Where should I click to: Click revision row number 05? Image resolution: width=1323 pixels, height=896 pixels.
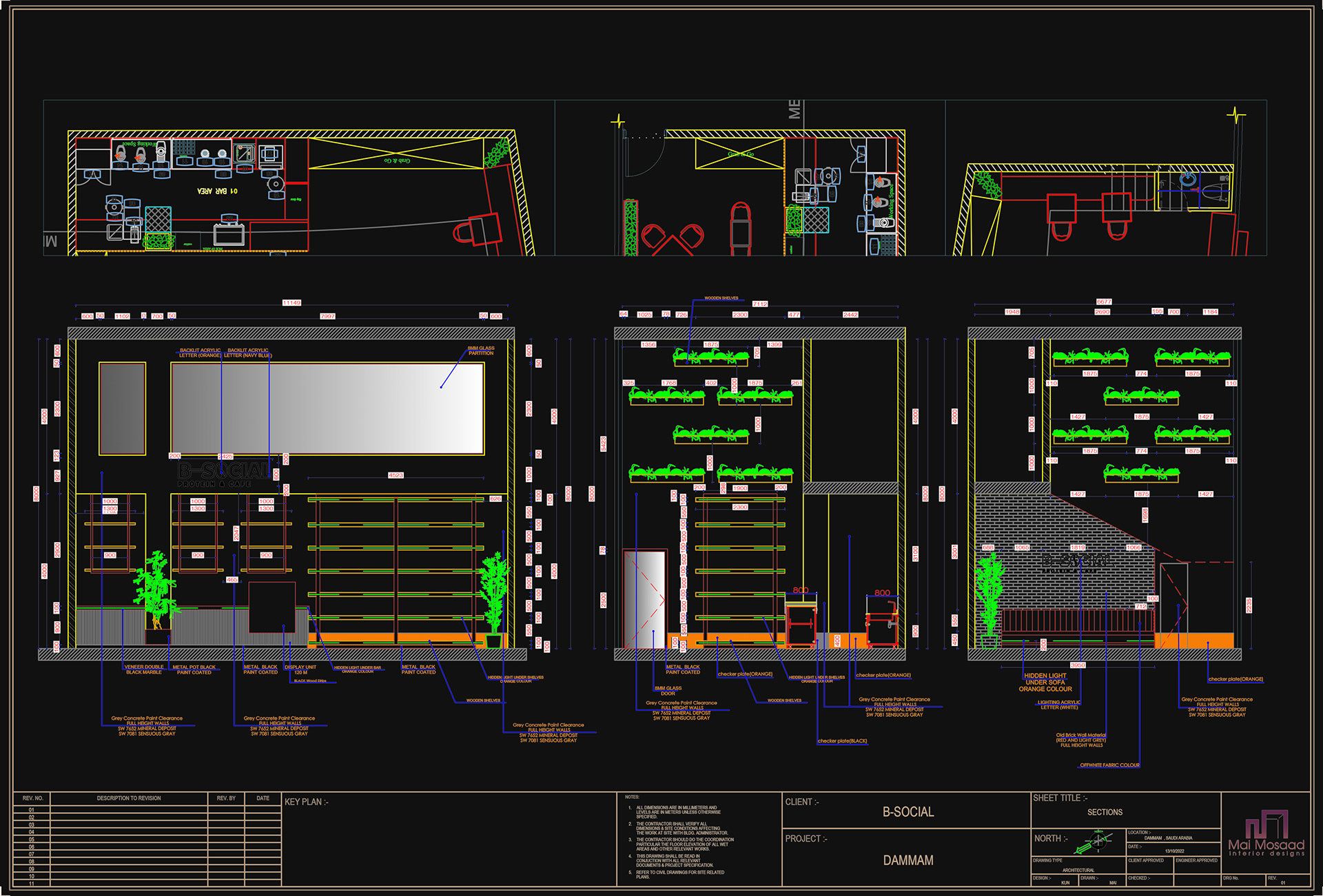point(32,840)
